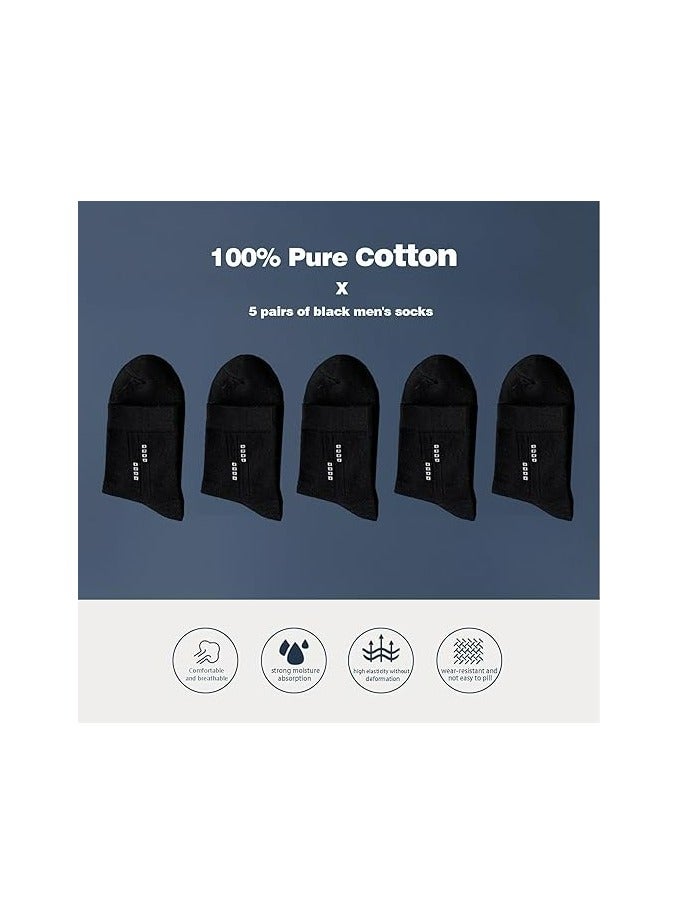Select the water droplets moisture absorption icon

click(x=294, y=652)
